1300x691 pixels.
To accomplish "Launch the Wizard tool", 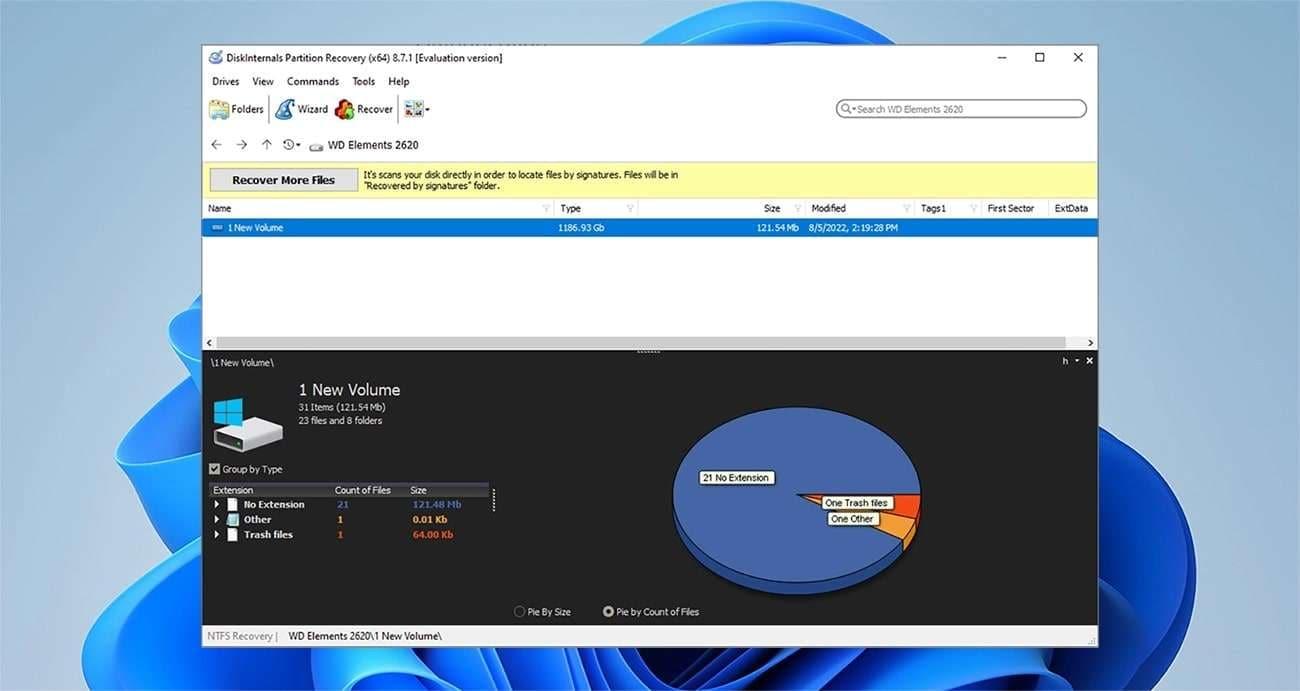I will tap(285, 109).
